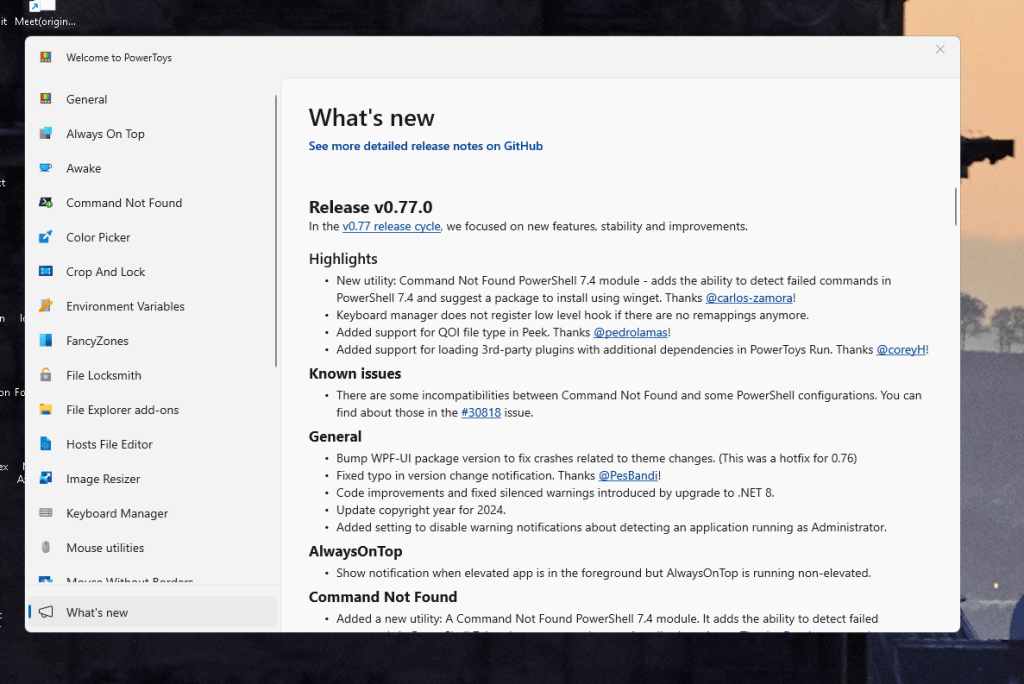Click the release notes vertical scrollbar
This screenshot has height=684, width=1024.
[955, 206]
